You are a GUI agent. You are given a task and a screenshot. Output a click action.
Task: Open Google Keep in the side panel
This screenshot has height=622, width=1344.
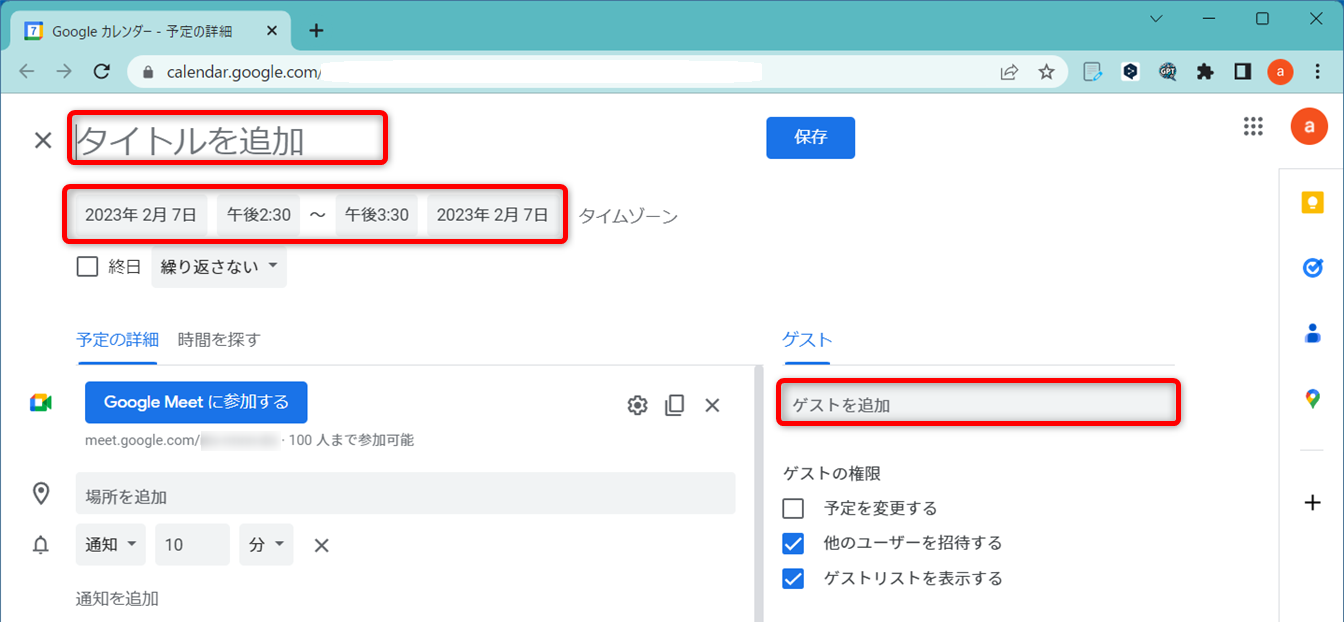[1312, 203]
